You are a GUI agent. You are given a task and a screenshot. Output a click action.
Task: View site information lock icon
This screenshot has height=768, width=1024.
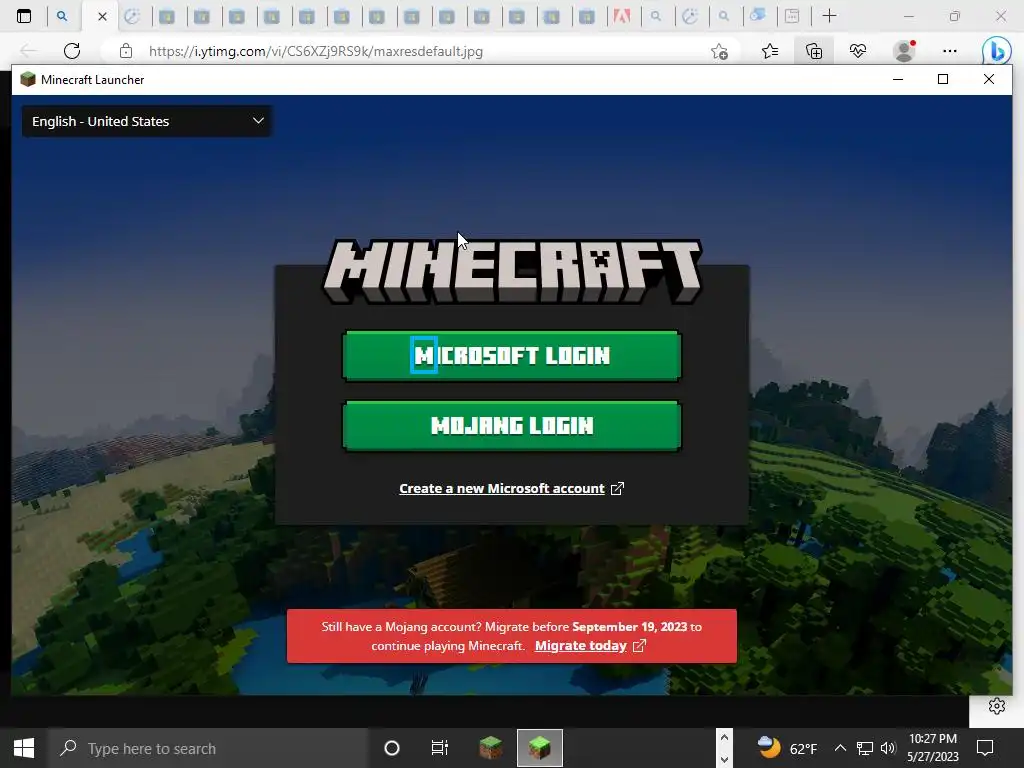(126, 51)
